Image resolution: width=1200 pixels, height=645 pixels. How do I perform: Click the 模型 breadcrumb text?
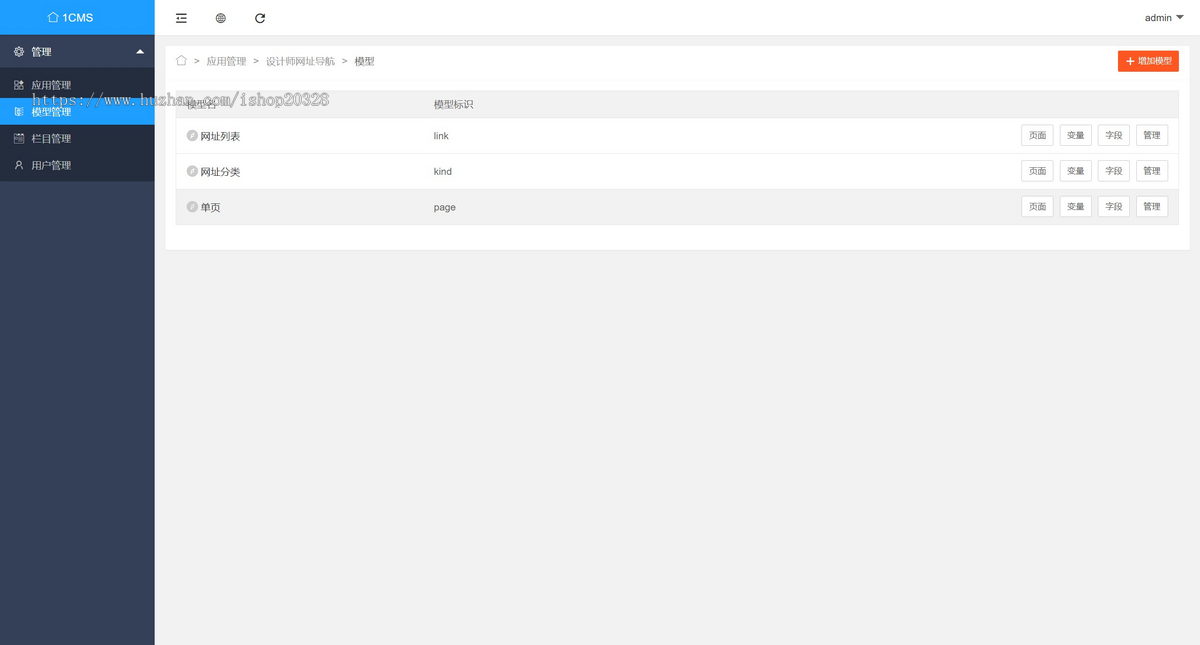[364, 61]
